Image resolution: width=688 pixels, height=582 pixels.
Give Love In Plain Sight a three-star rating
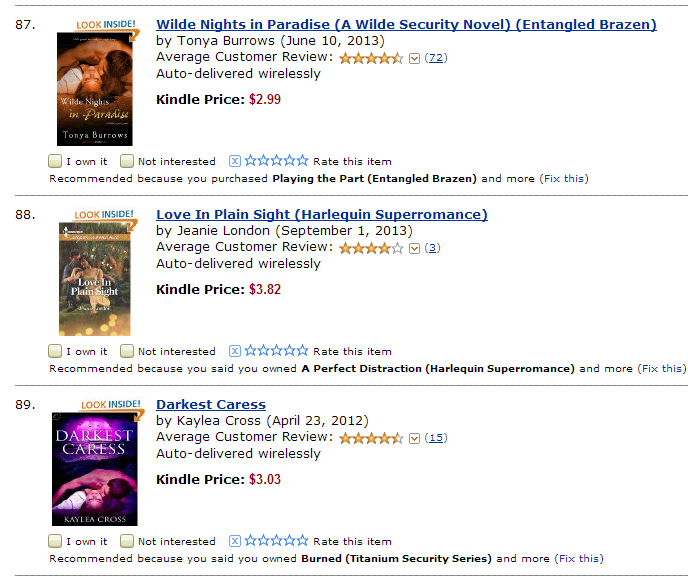tap(276, 351)
